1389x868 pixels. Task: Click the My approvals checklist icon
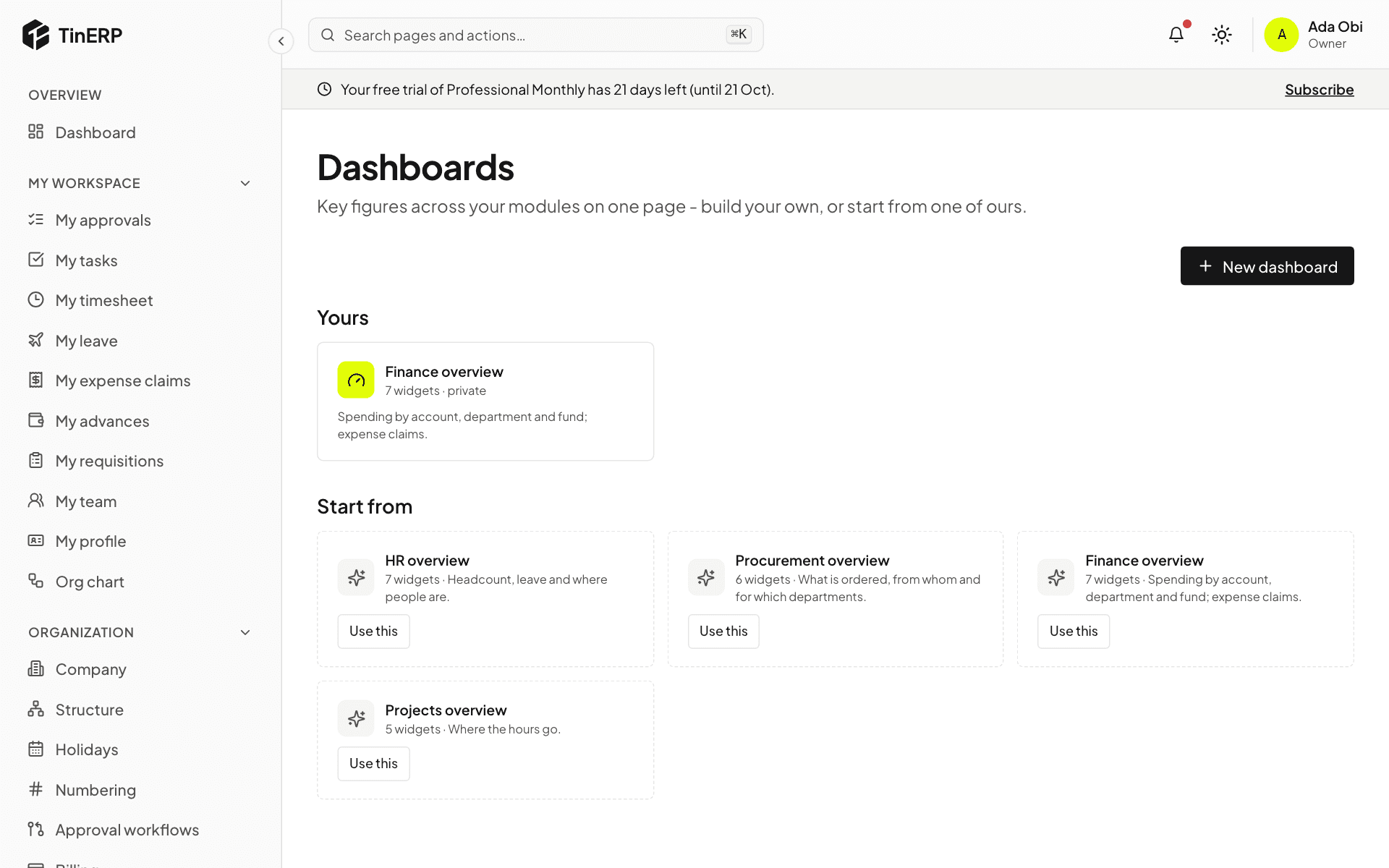(35, 219)
